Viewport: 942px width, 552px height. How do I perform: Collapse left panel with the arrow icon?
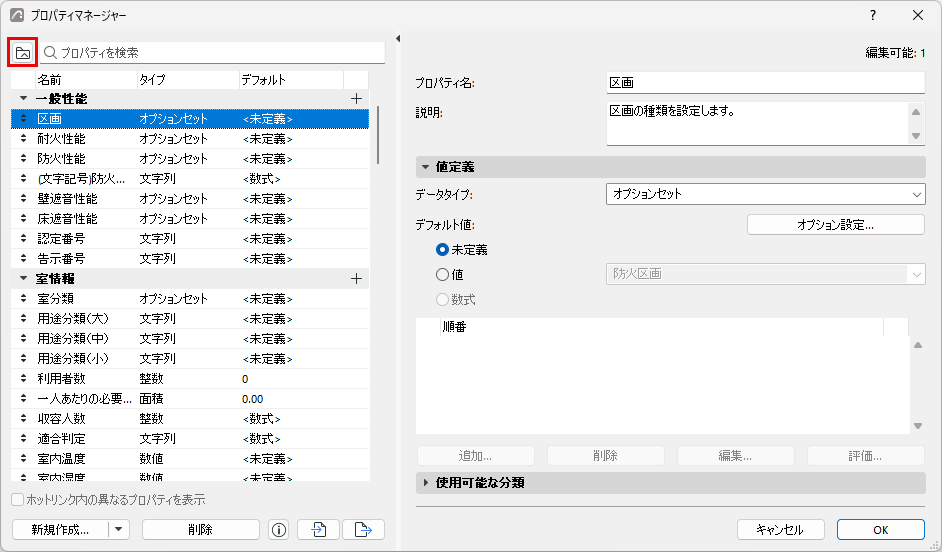click(398, 38)
